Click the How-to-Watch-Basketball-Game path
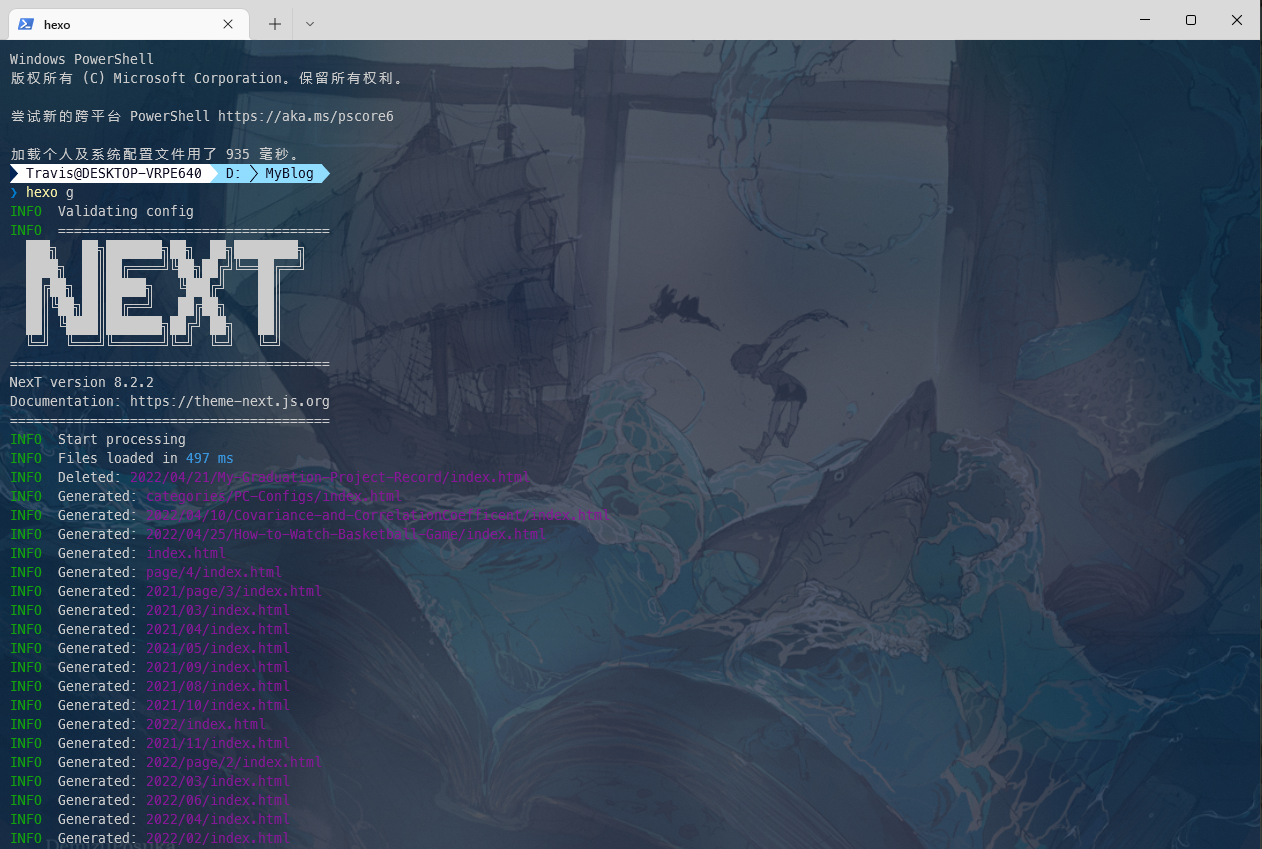 click(x=346, y=534)
